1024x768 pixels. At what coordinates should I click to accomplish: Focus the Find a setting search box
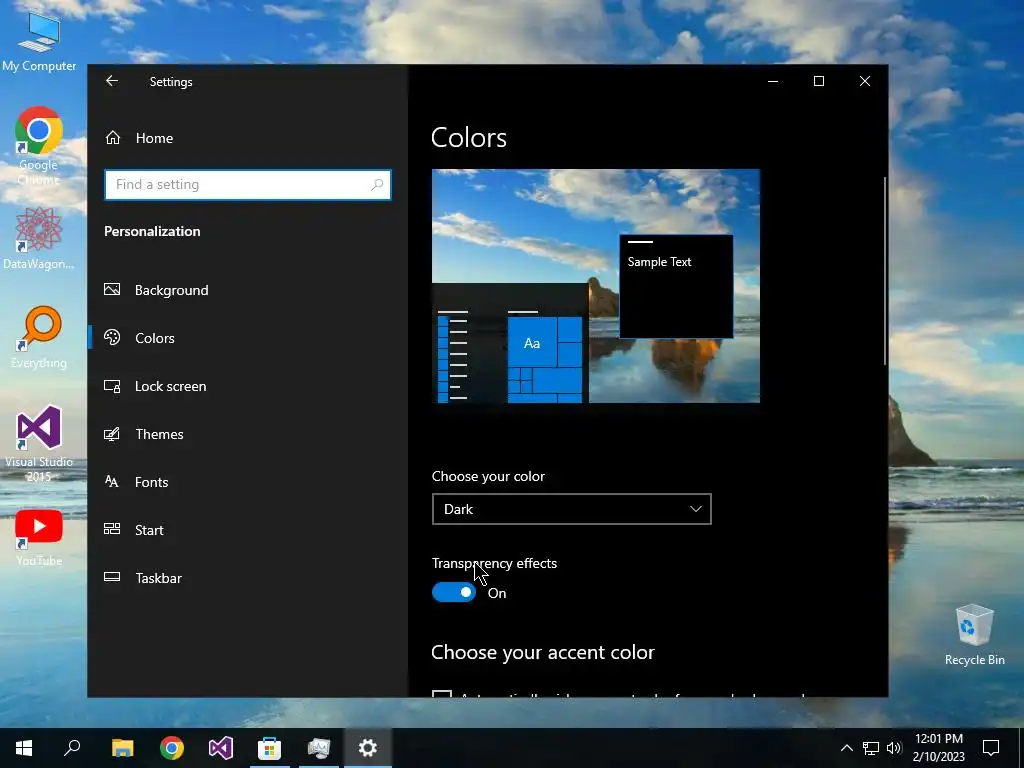[x=248, y=185]
